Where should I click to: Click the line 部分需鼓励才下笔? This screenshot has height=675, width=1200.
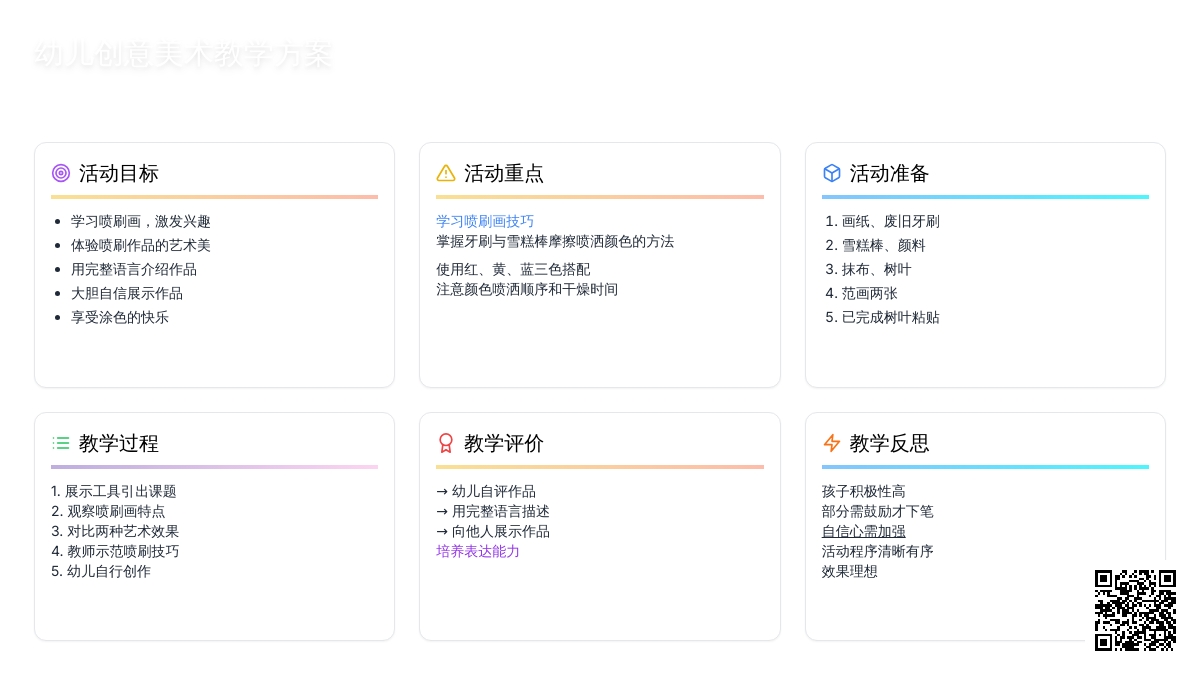pos(878,511)
